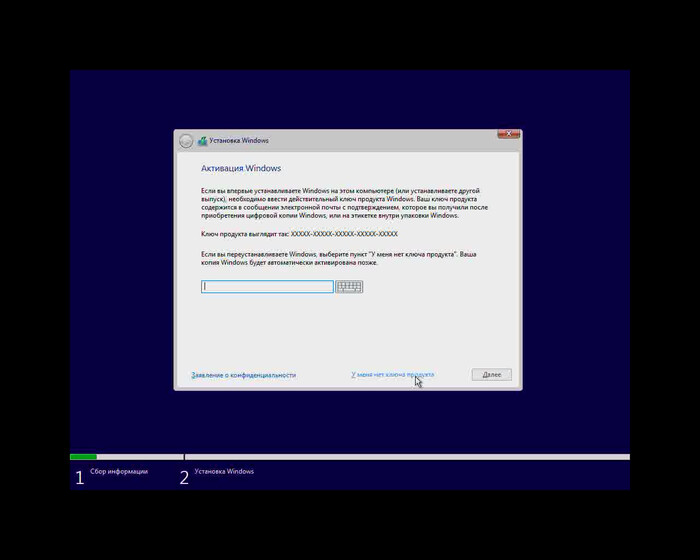Image resolution: width=700 pixels, height=560 pixels.
Task: Click the green filled progress bar segment
Action: point(83,457)
